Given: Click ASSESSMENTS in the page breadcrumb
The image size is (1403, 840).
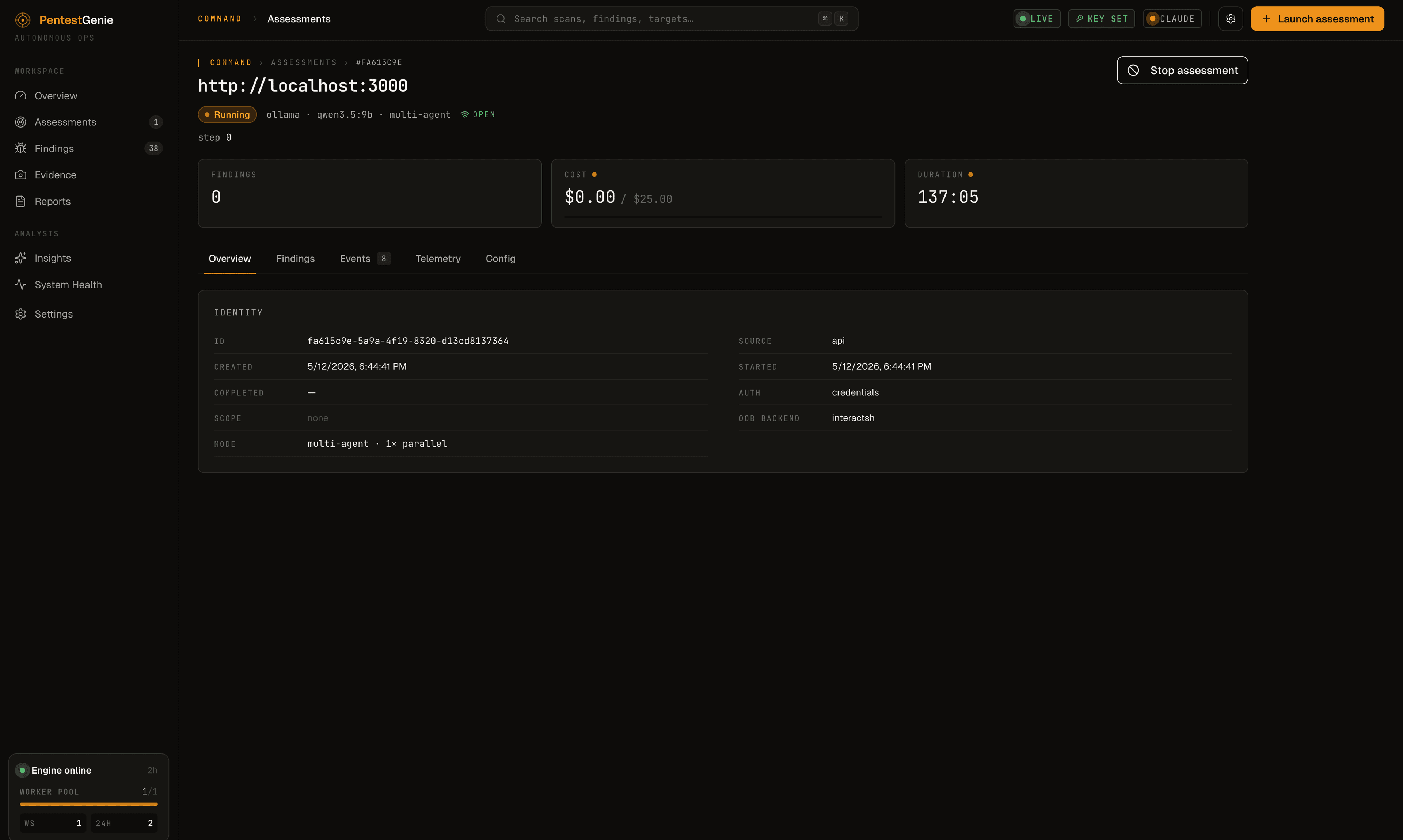Looking at the screenshot, I should [x=304, y=62].
